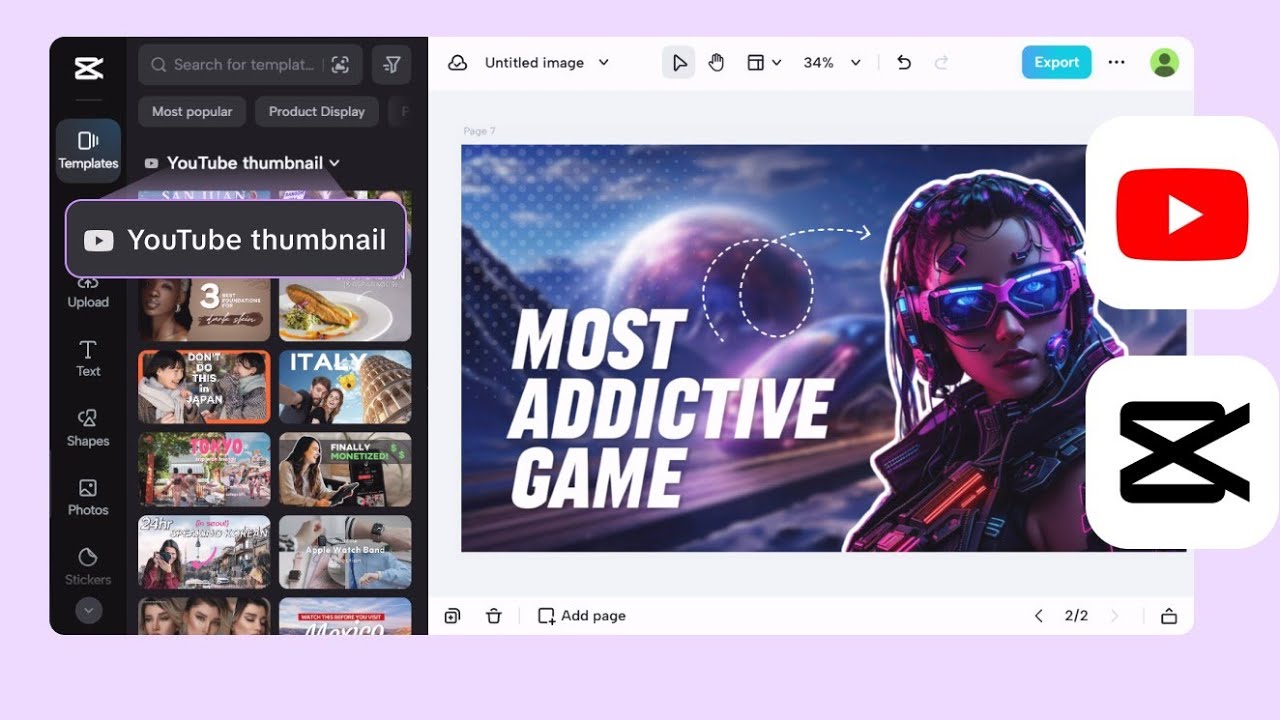Choose the Apple Watch Band template thumbnail
This screenshot has height=720, width=1280.
(x=345, y=552)
